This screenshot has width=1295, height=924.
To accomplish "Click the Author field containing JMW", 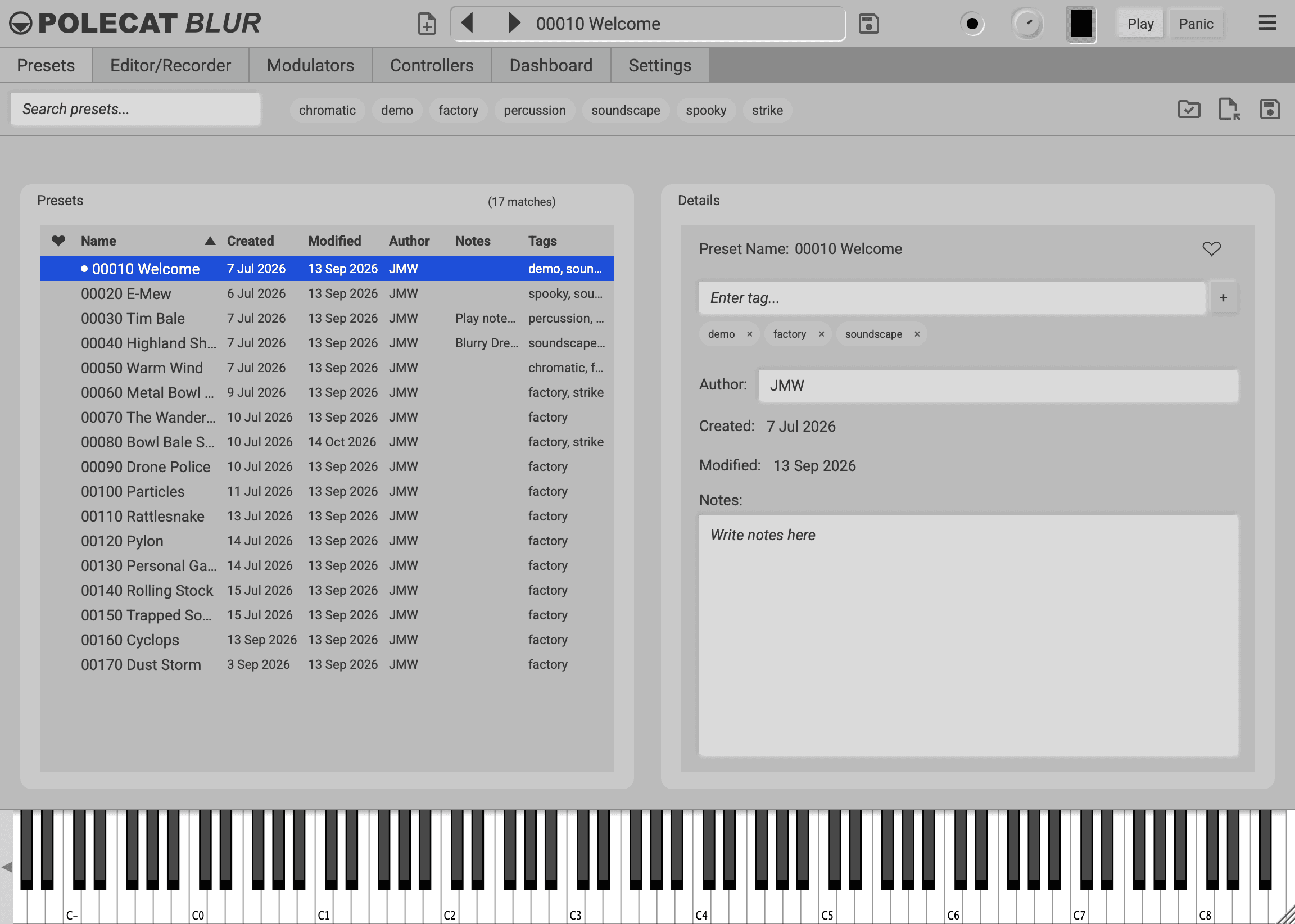I will pos(998,385).
